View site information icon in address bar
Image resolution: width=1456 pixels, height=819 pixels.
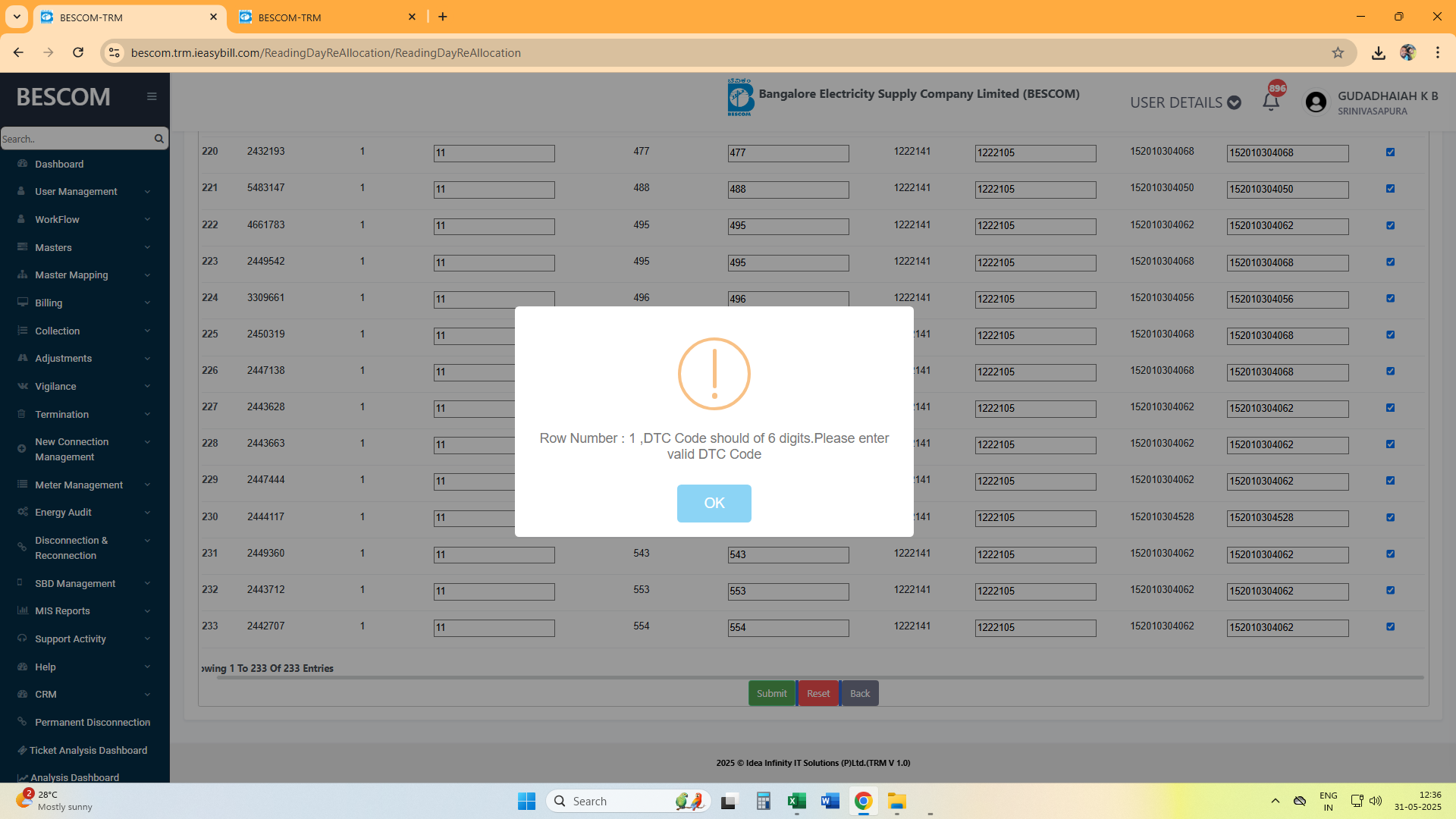[x=114, y=52]
